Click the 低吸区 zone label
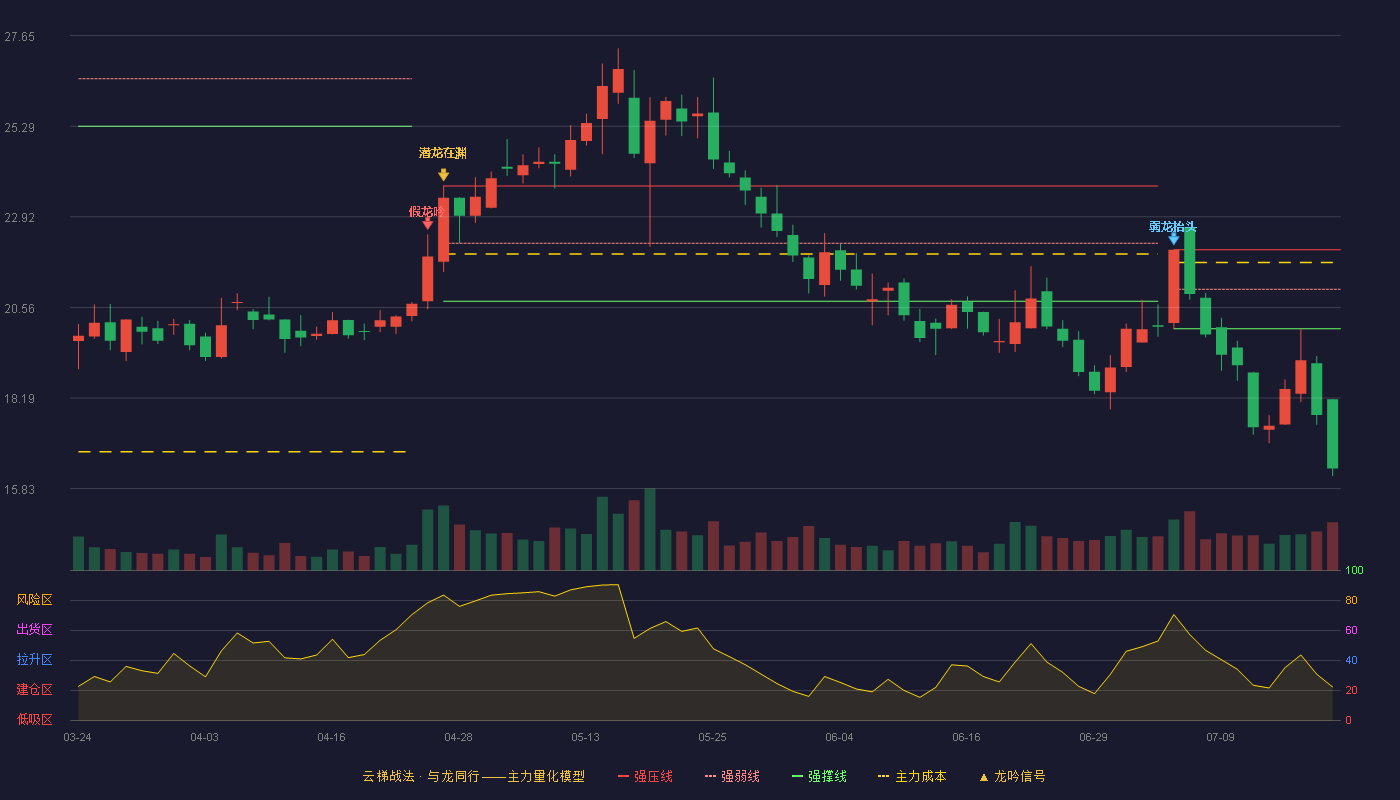The image size is (1400, 800). [x=35, y=719]
